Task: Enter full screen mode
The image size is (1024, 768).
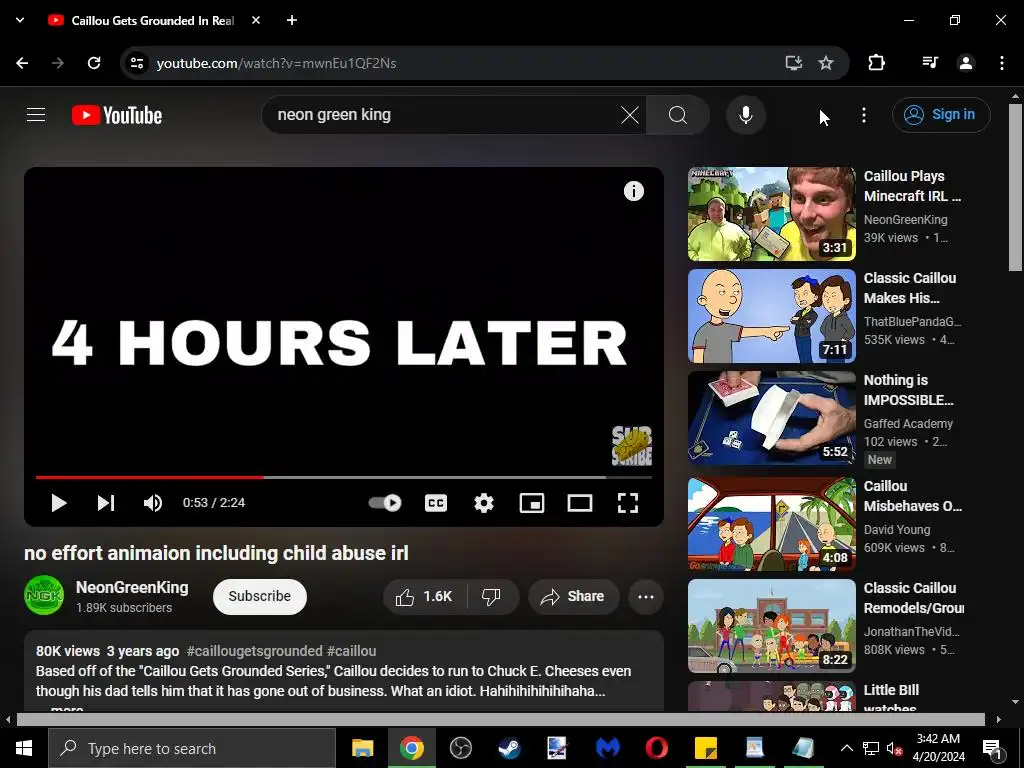Action: tap(628, 503)
